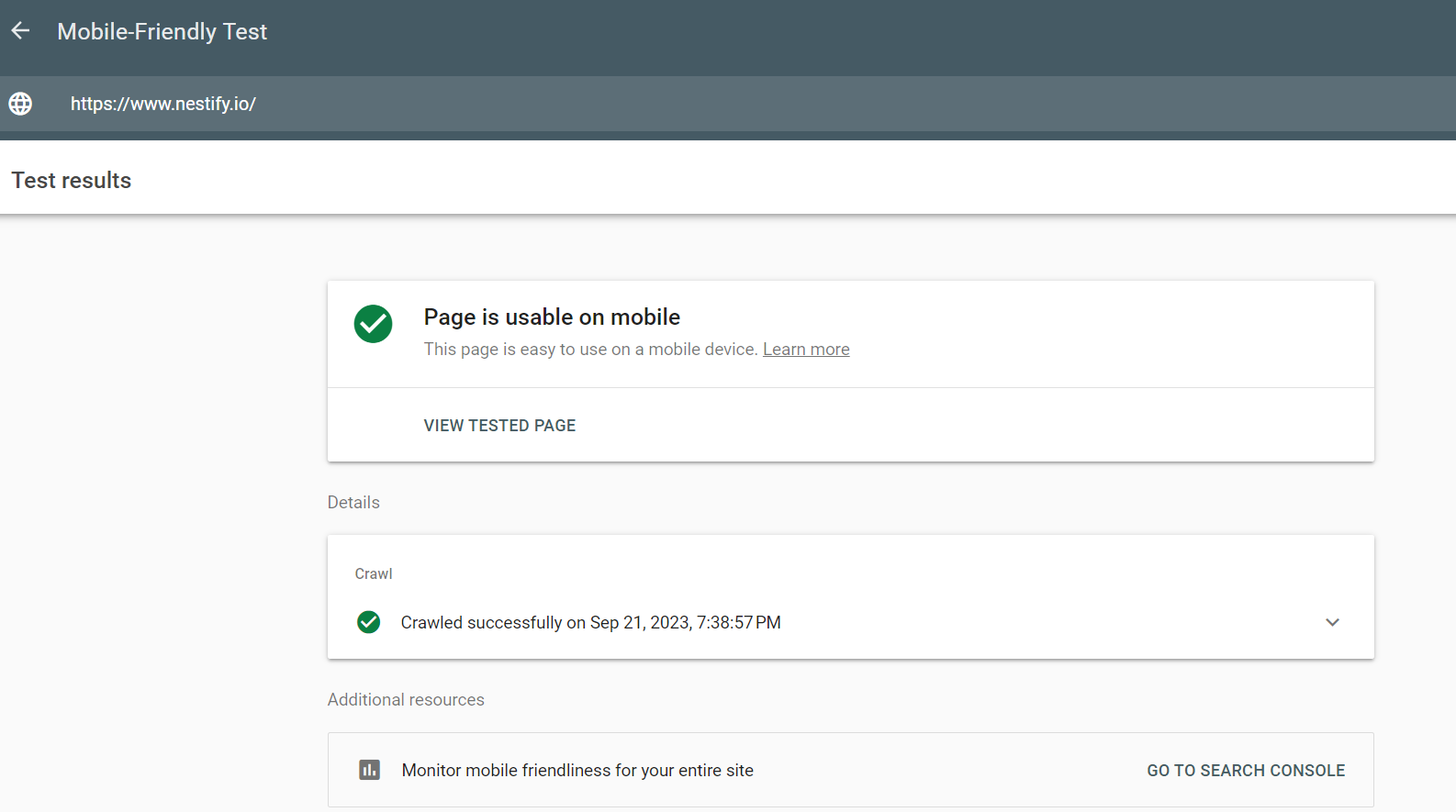Viewport: 1456px width, 812px height.
Task: Click the green check beside Crawled successfully
Action: point(368,622)
